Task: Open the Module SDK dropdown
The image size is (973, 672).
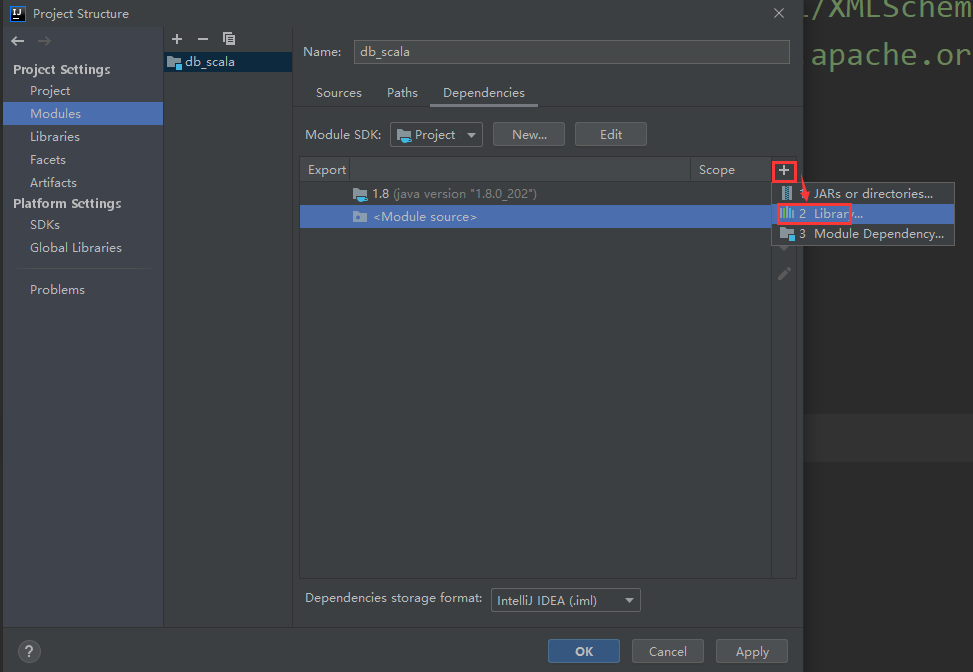Action: pyautogui.click(x=436, y=135)
